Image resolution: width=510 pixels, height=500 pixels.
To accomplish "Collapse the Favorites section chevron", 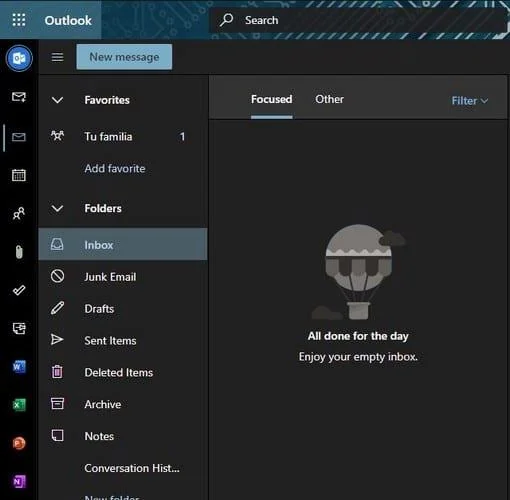I will point(57,100).
